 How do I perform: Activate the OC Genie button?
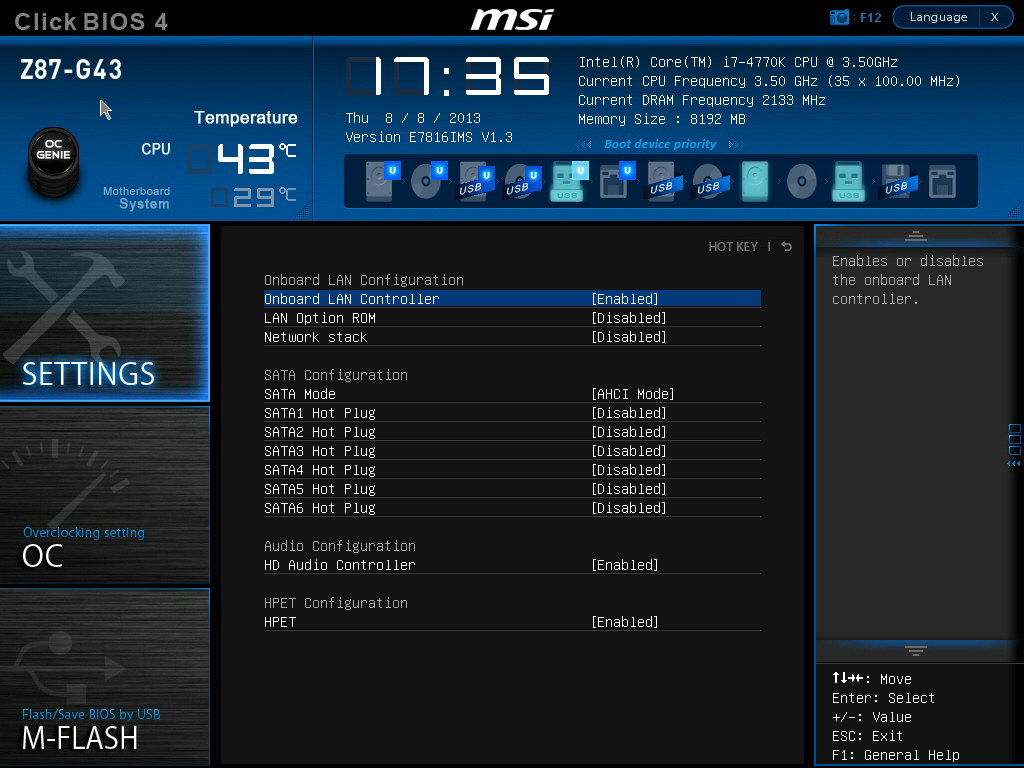click(x=54, y=161)
